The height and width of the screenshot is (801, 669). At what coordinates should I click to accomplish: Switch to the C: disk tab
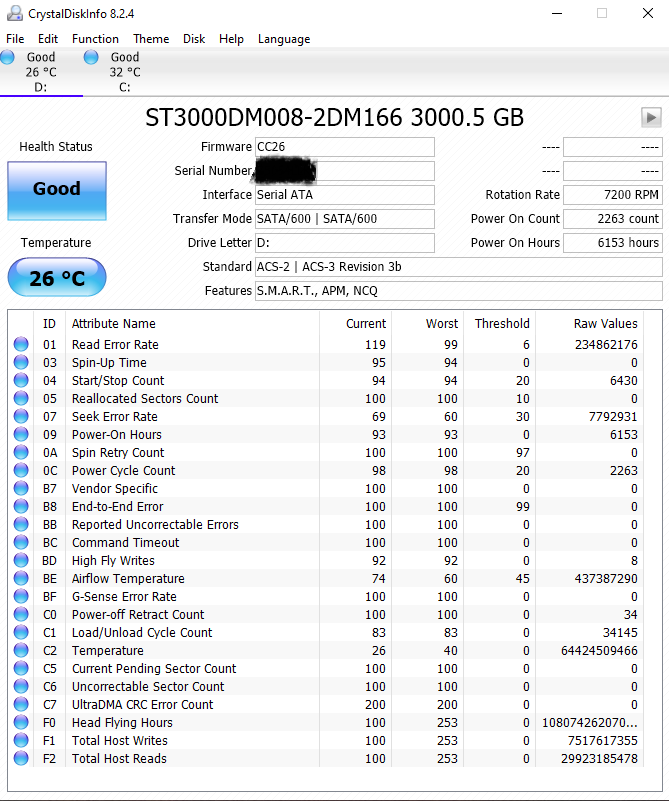[x=125, y=72]
